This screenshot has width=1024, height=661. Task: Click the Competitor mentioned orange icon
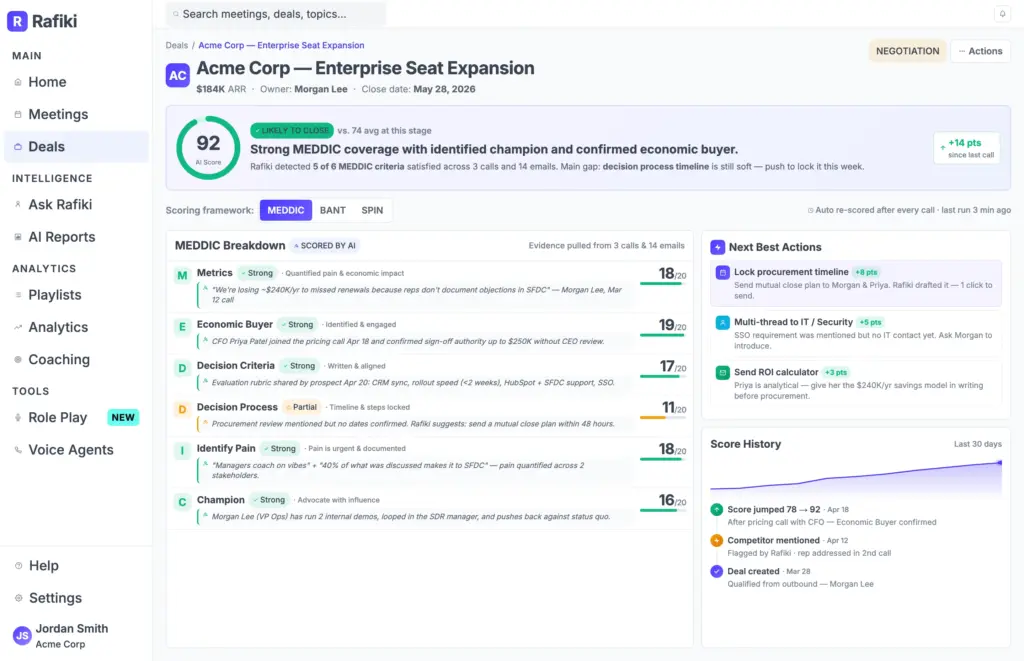(716, 541)
